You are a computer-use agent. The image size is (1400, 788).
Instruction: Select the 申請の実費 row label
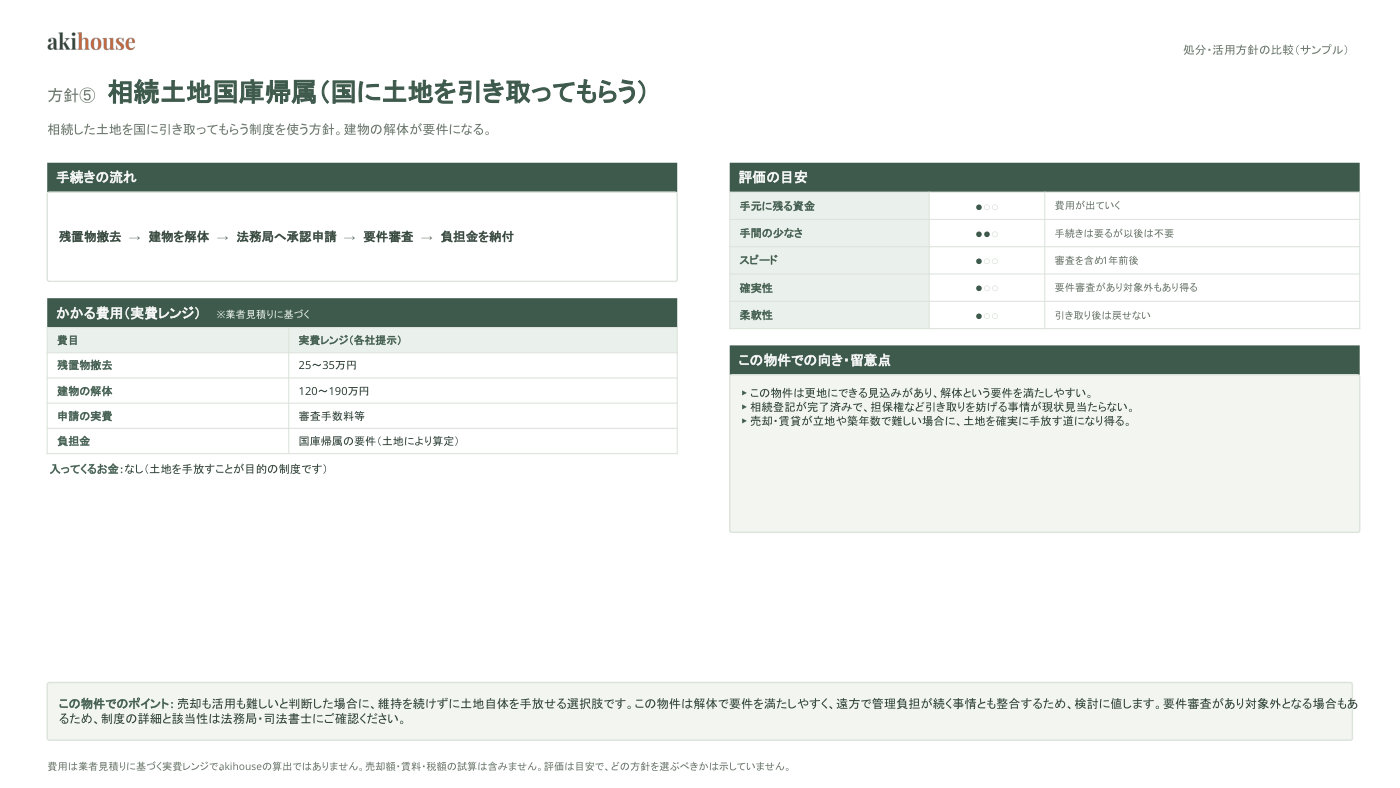pyautogui.click(x=168, y=416)
